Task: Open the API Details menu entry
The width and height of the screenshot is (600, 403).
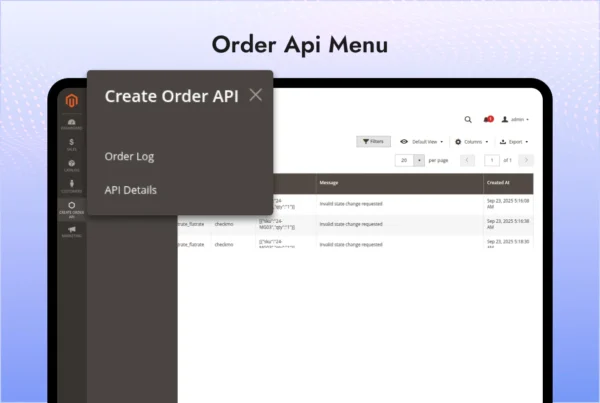Action: point(130,190)
